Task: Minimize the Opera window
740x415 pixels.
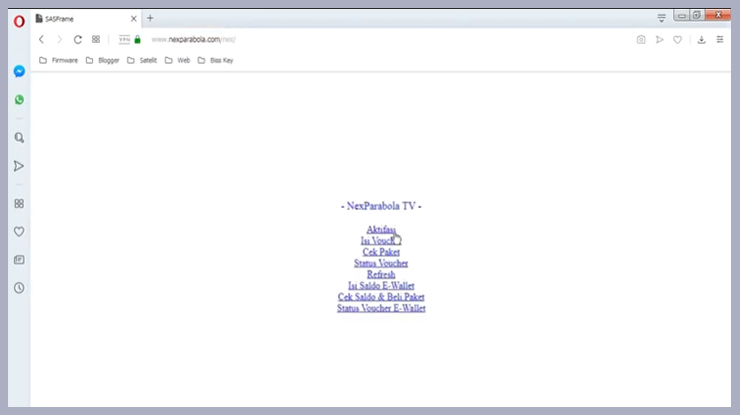Action: pyautogui.click(x=681, y=15)
